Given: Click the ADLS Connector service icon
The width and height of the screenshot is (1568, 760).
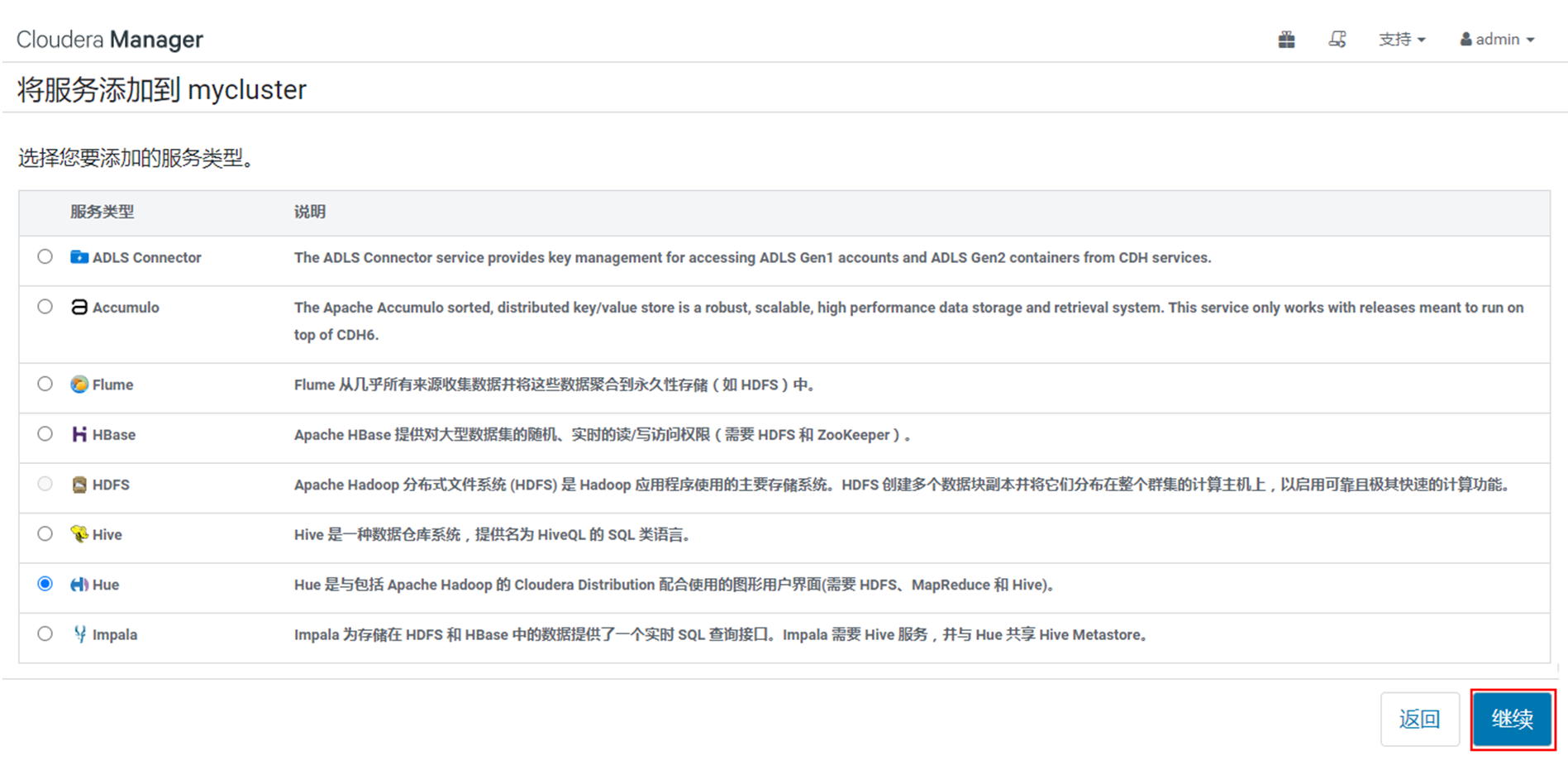Looking at the screenshot, I should 79,257.
